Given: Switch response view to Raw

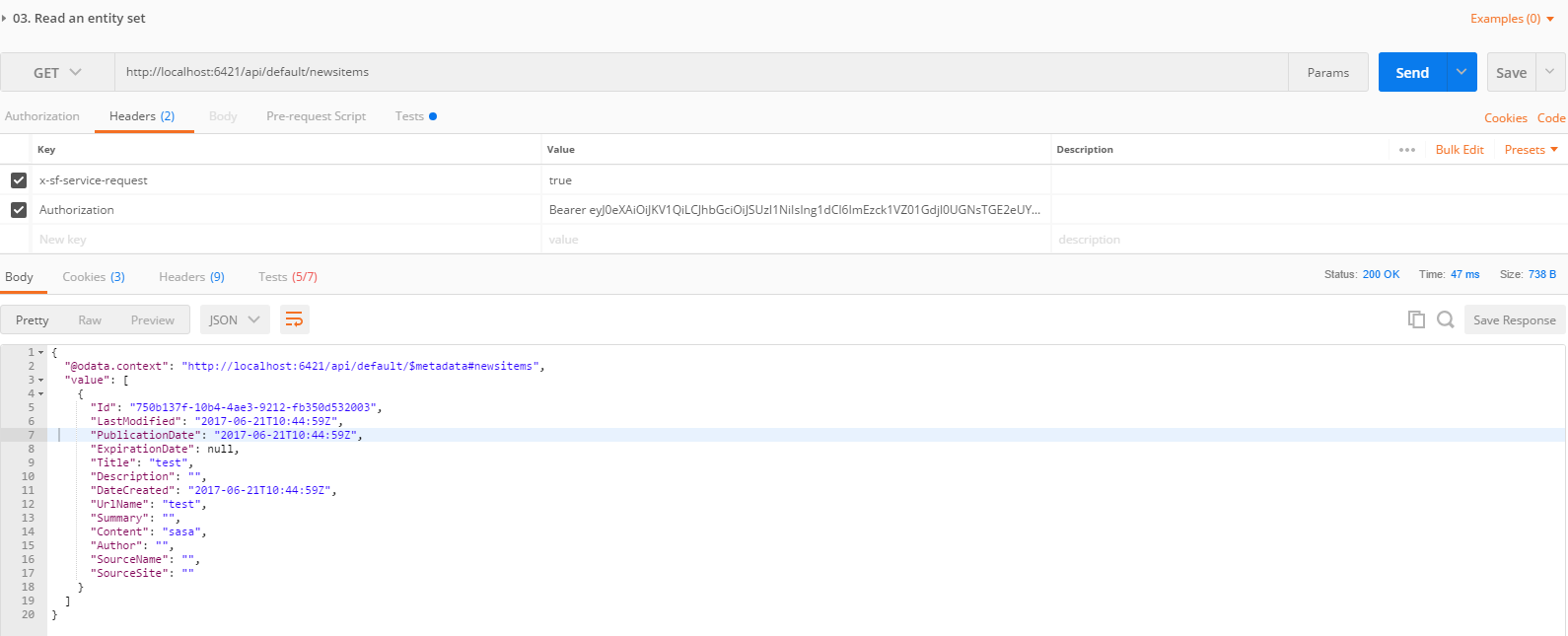Looking at the screenshot, I should [x=90, y=319].
